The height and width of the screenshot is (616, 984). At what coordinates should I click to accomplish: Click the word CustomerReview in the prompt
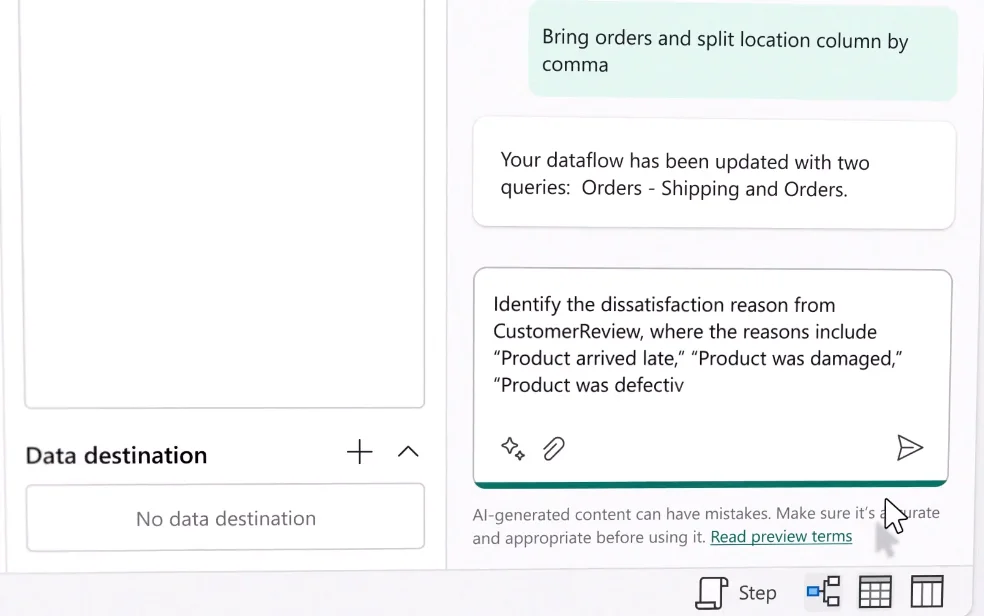[x=568, y=331]
